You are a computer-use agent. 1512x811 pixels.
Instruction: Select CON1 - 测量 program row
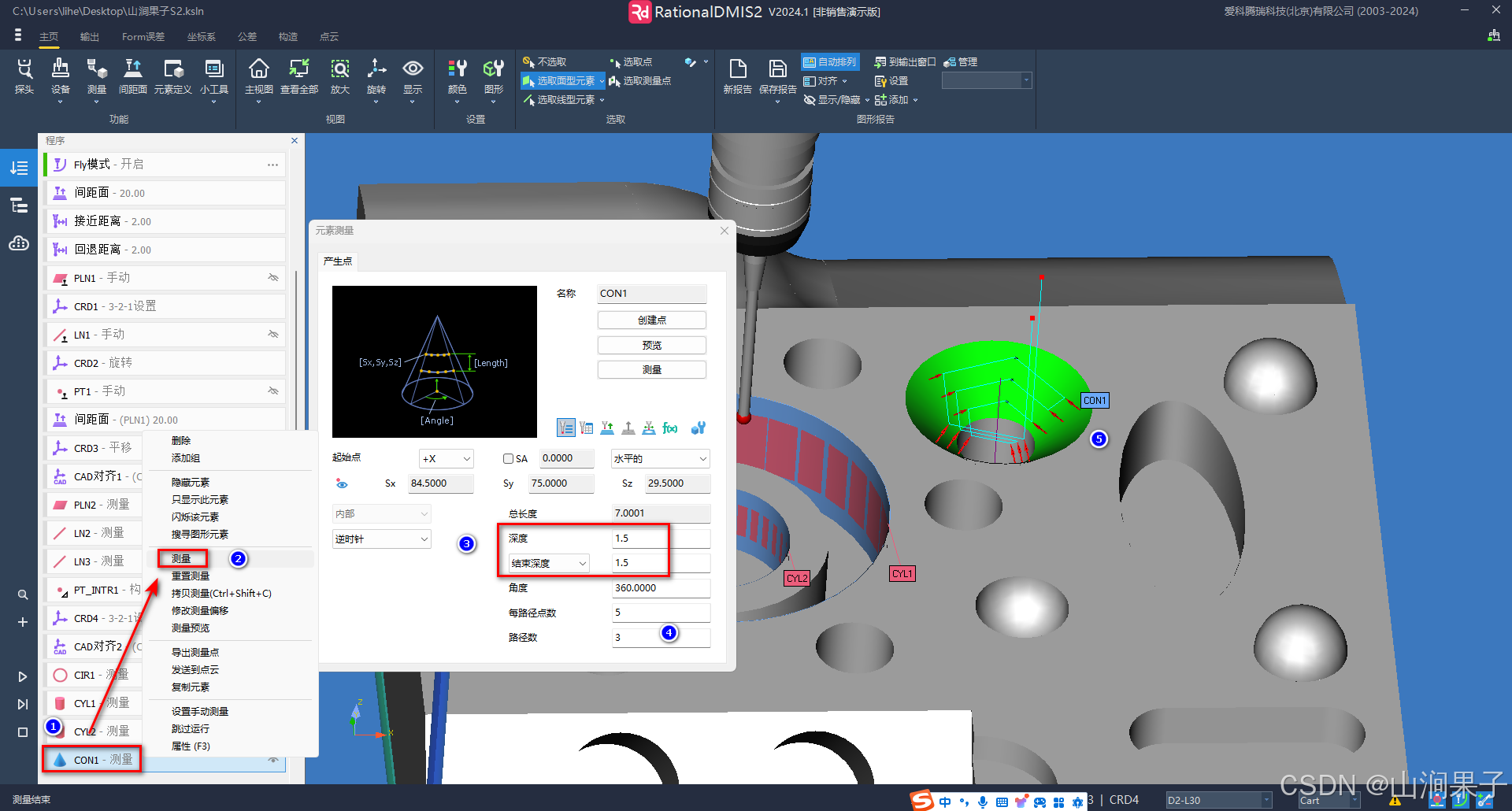[x=165, y=760]
